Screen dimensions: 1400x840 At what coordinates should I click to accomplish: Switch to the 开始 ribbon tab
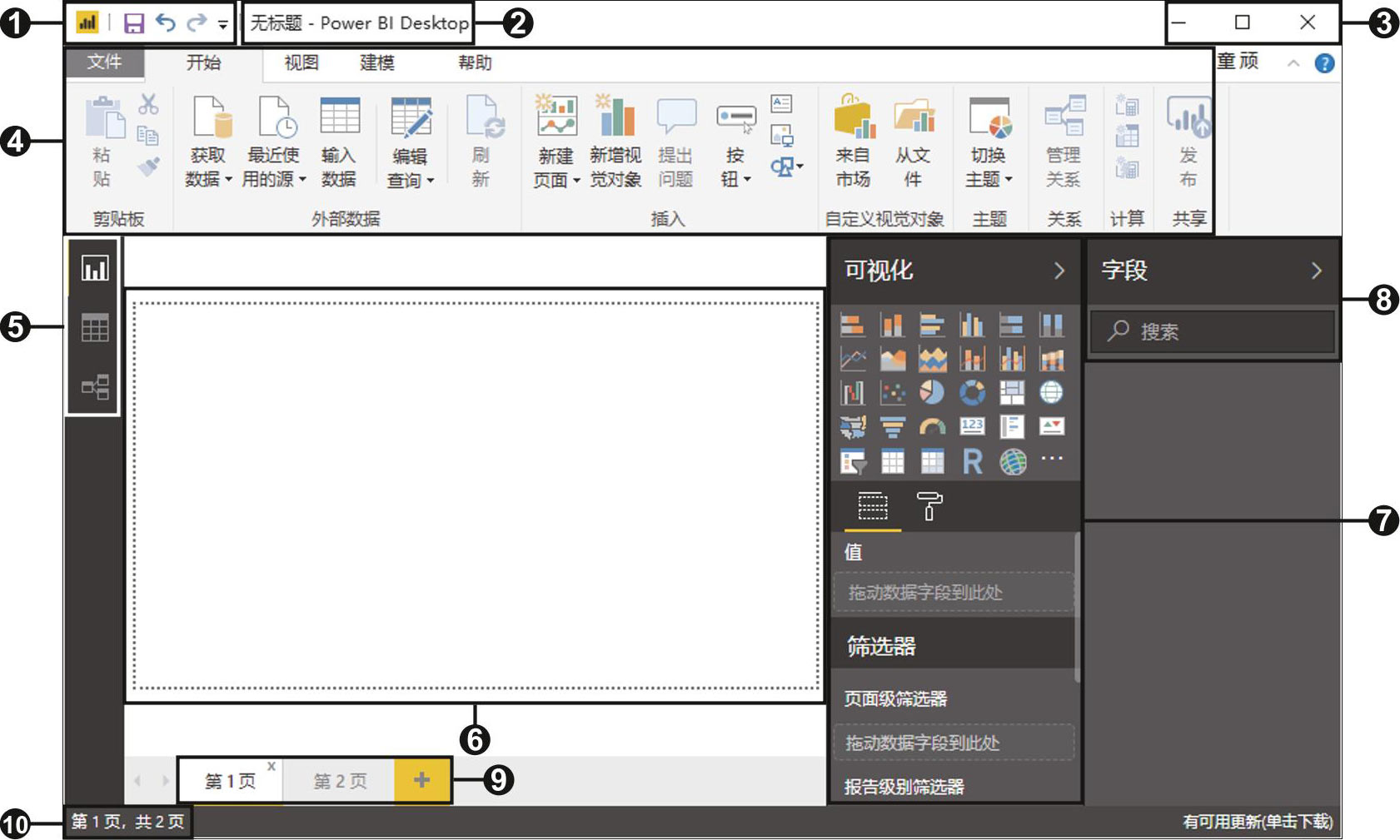point(203,62)
